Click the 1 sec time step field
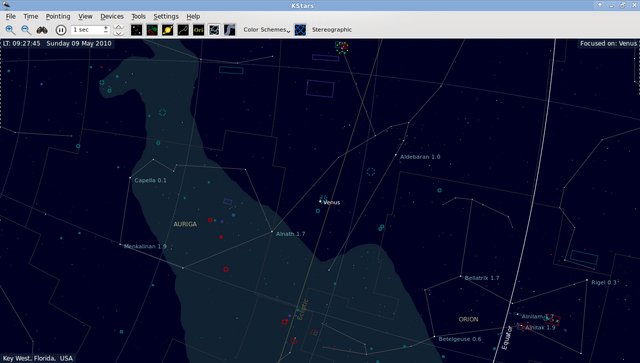Screen dimensions: 640x363 click(90, 30)
